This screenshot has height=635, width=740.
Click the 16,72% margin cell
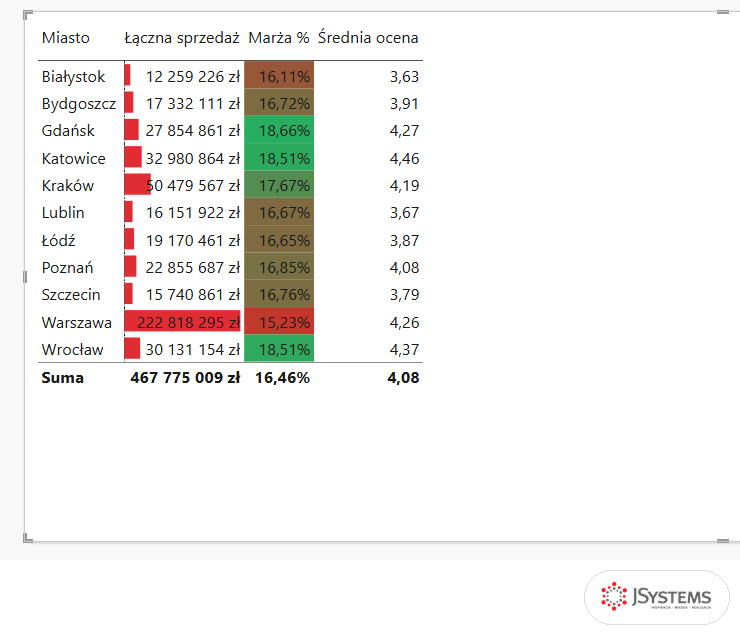click(279, 103)
